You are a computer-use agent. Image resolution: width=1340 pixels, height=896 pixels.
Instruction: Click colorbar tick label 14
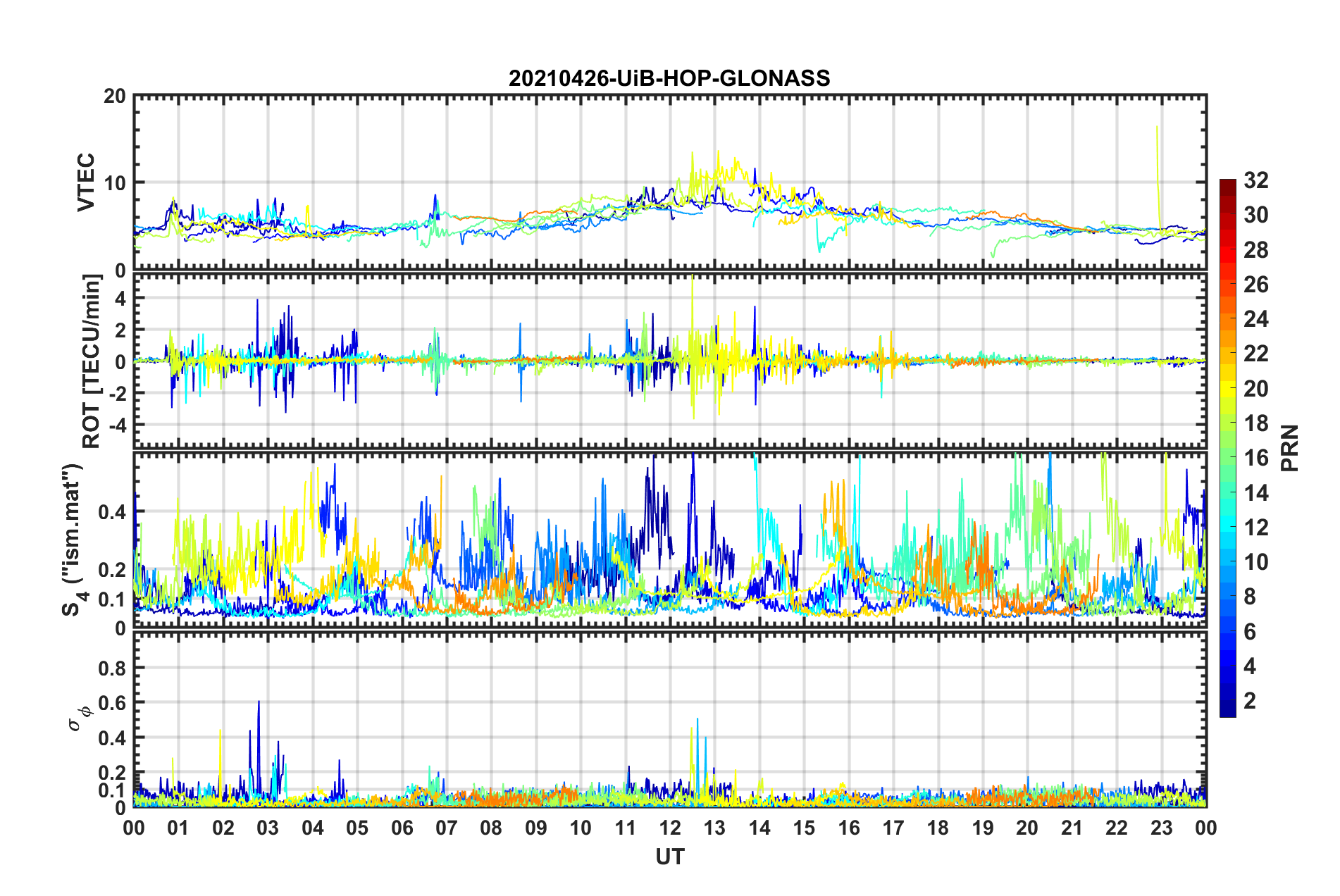(x=1255, y=493)
